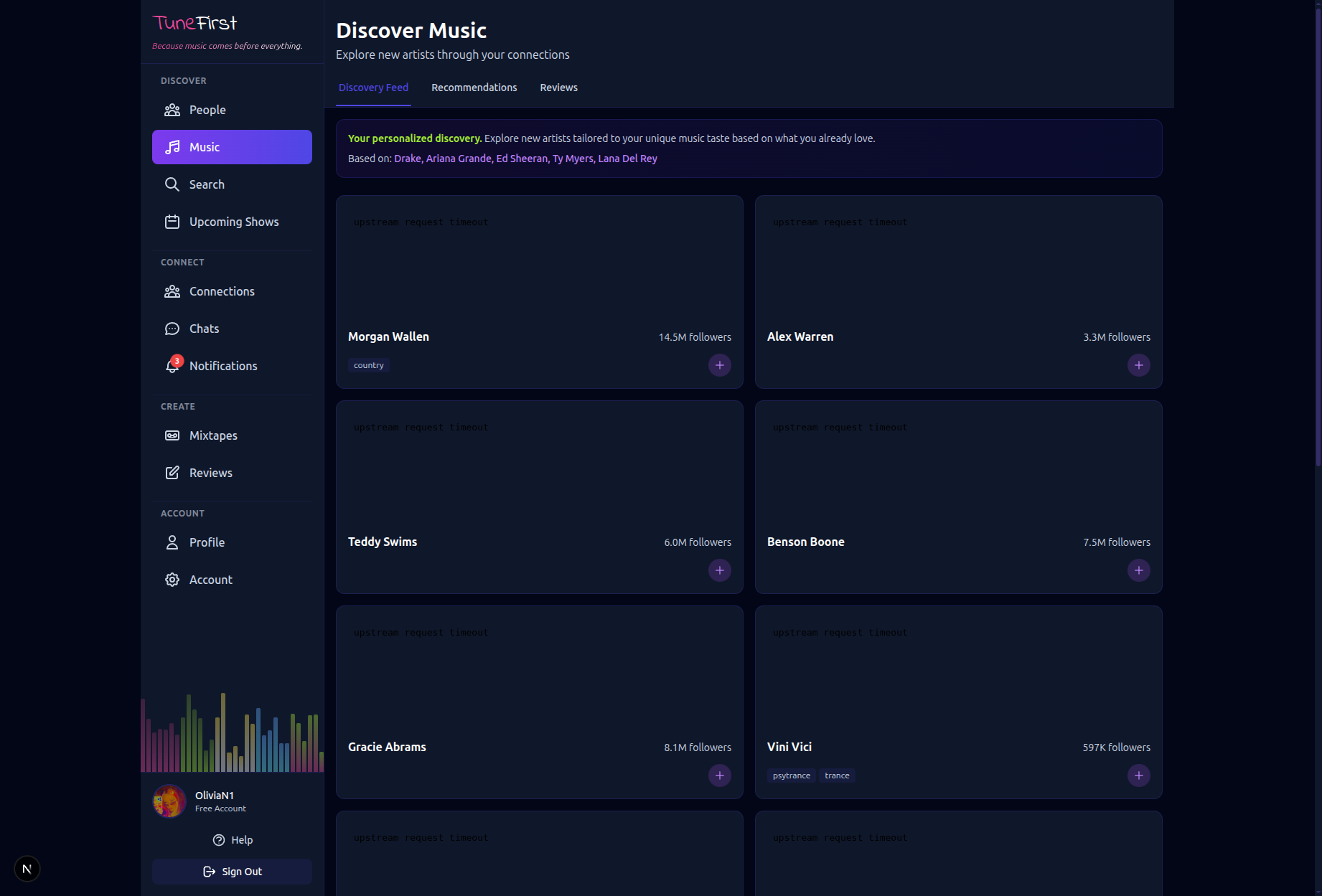Open Profile under Account
The width and height of the screenshot is (1322, 896).
(x=207, y=542)
